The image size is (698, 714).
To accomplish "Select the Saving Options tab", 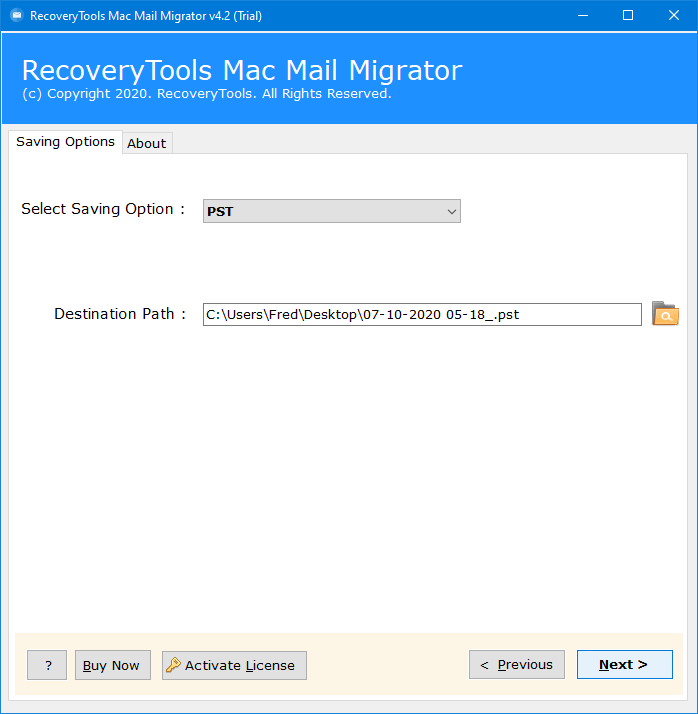I will 65,142.
